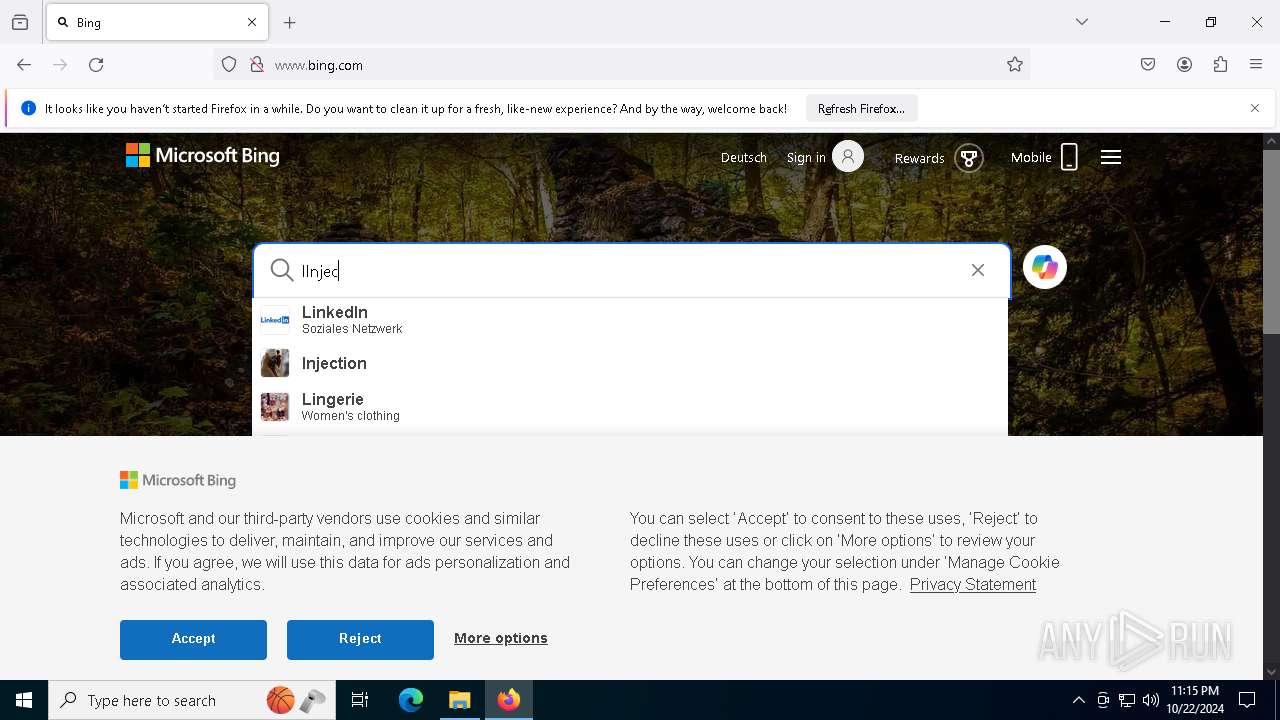The width and height of the screenshot is (1280, 720).
Task: Focus the www.bing.com address bar
Action: coord(620,65)
